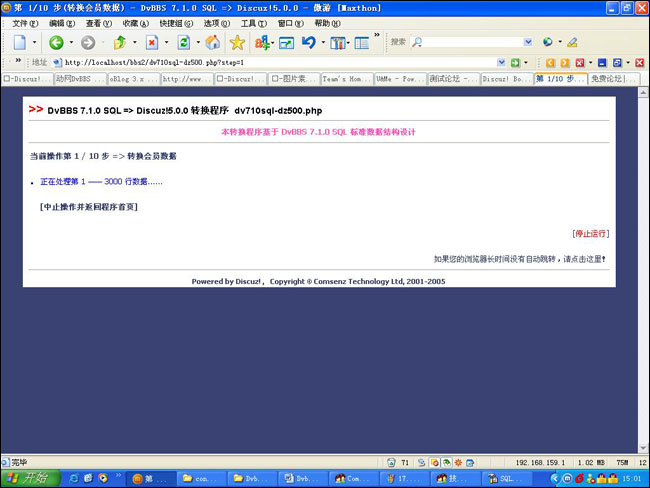Click the highlighter pen icon
This screenshot has height=488, width=650.
click(x=572, y=42)
